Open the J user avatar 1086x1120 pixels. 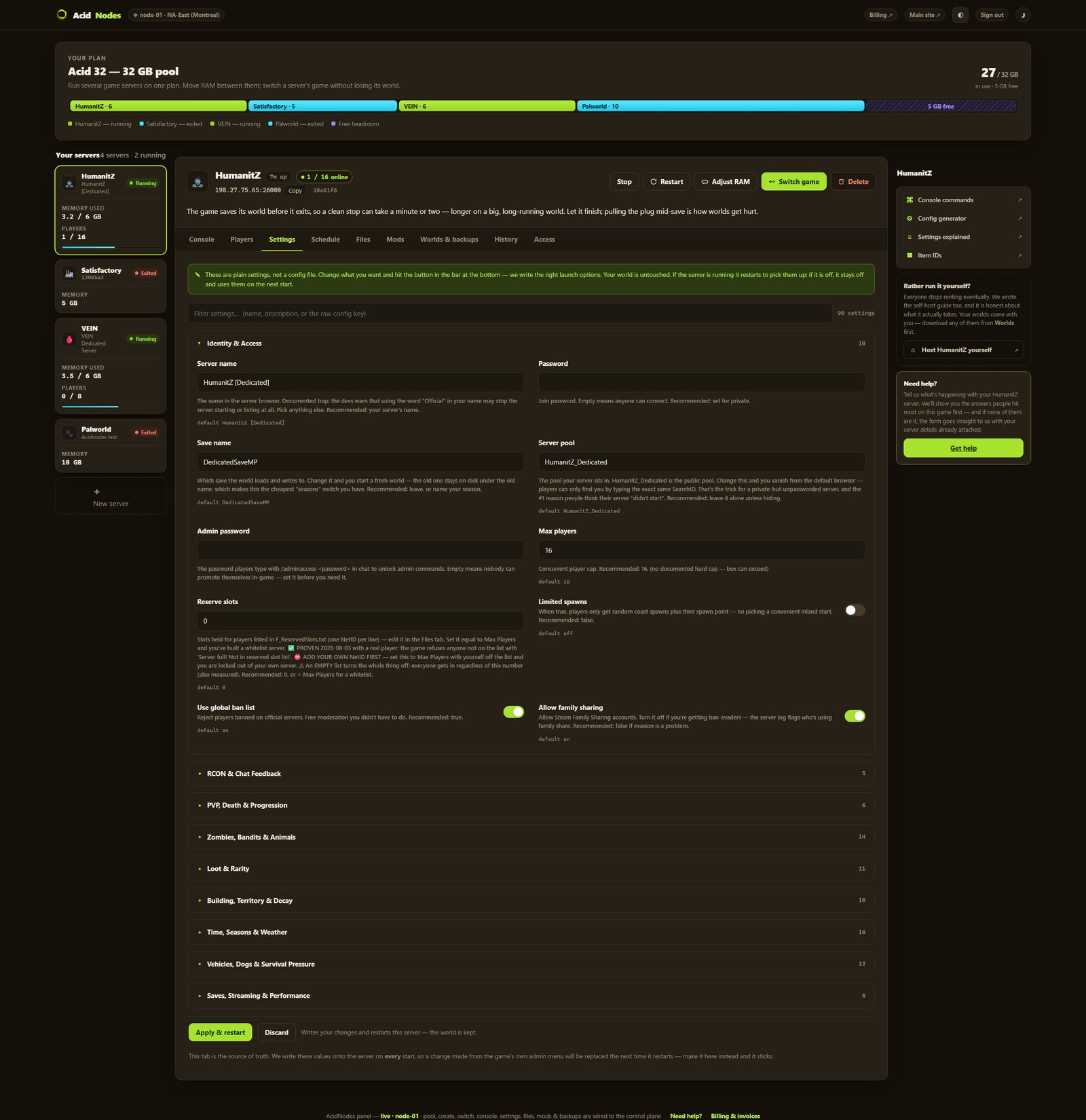(x=1023, y=15)
